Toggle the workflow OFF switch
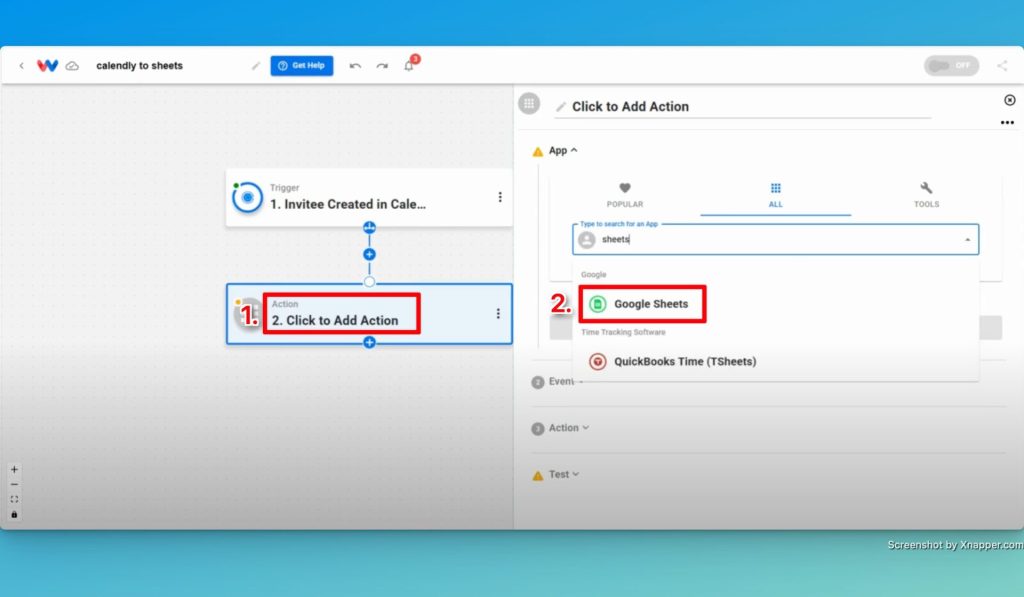 click(951, 65)
